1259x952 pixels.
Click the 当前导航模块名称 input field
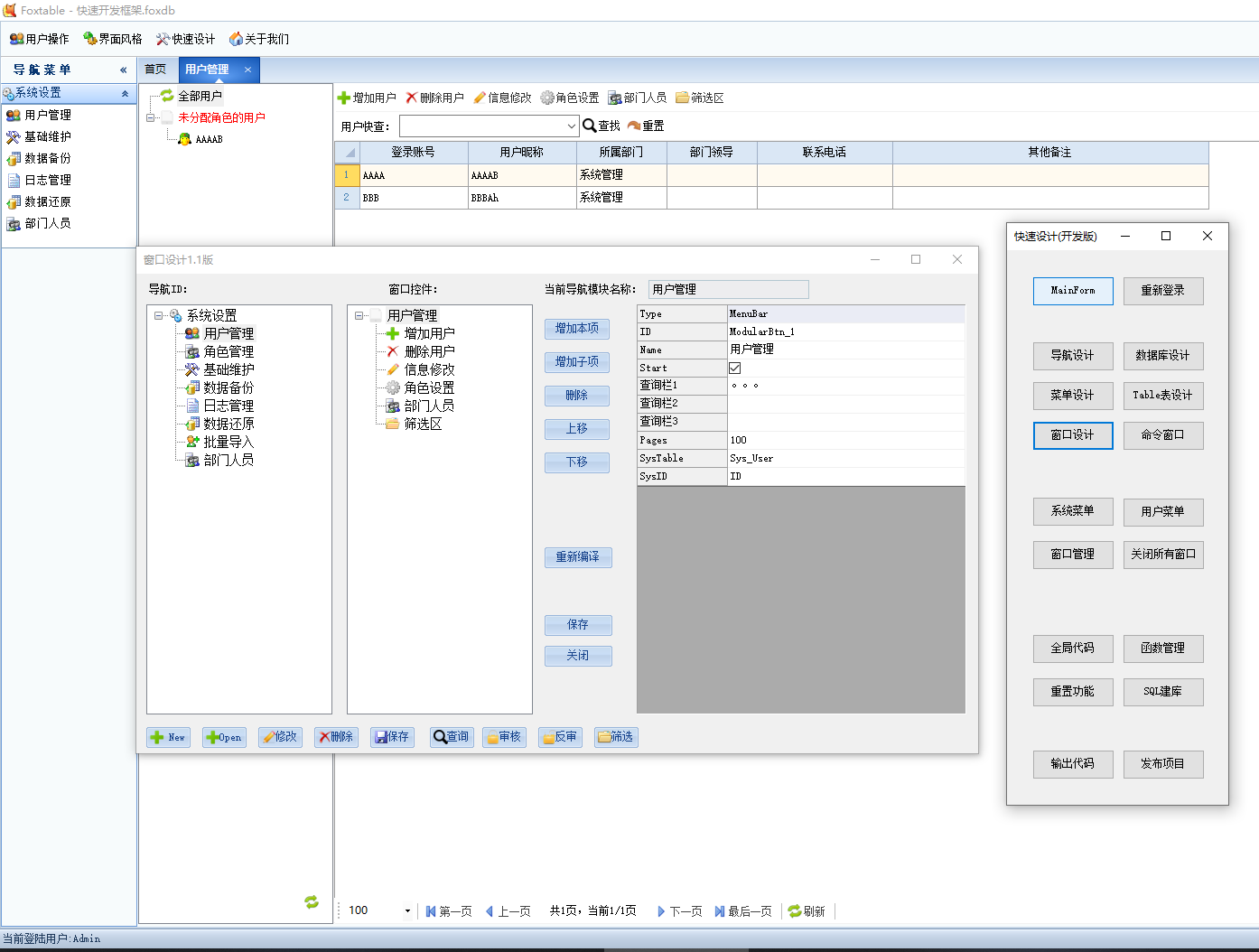coord(728,289)
